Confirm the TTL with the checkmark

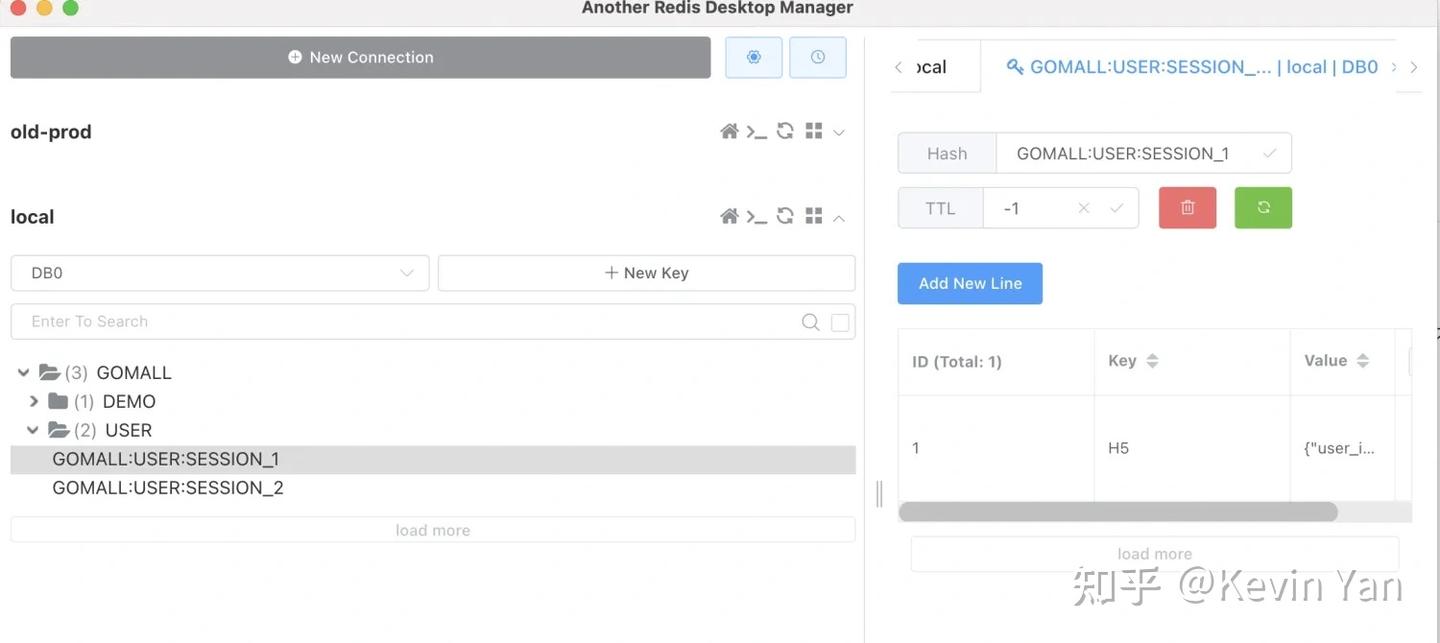pos(1115,207)
